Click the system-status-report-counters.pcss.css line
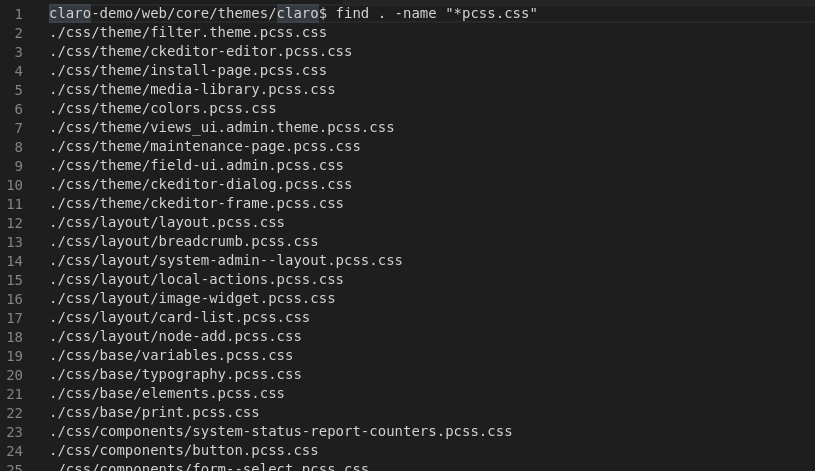The height and width of the screenshot is (471, 815). point(280,431)
